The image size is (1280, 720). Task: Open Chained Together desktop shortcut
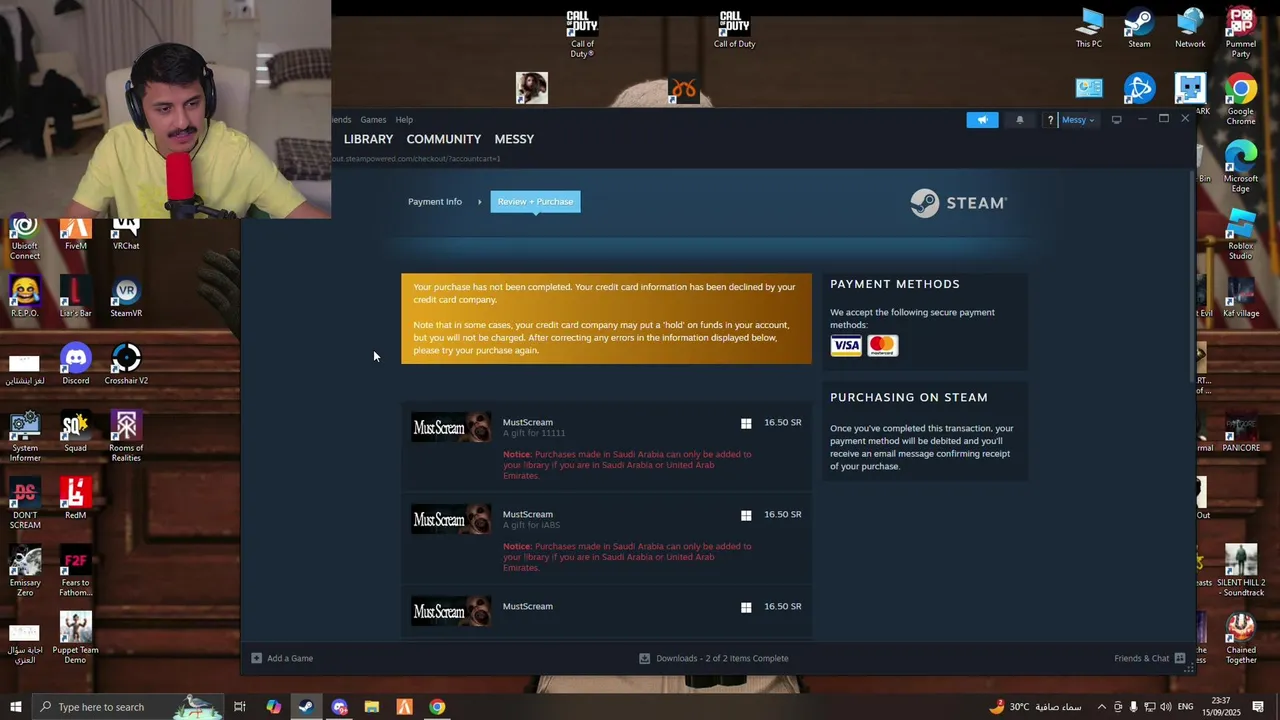point(1241,639)
